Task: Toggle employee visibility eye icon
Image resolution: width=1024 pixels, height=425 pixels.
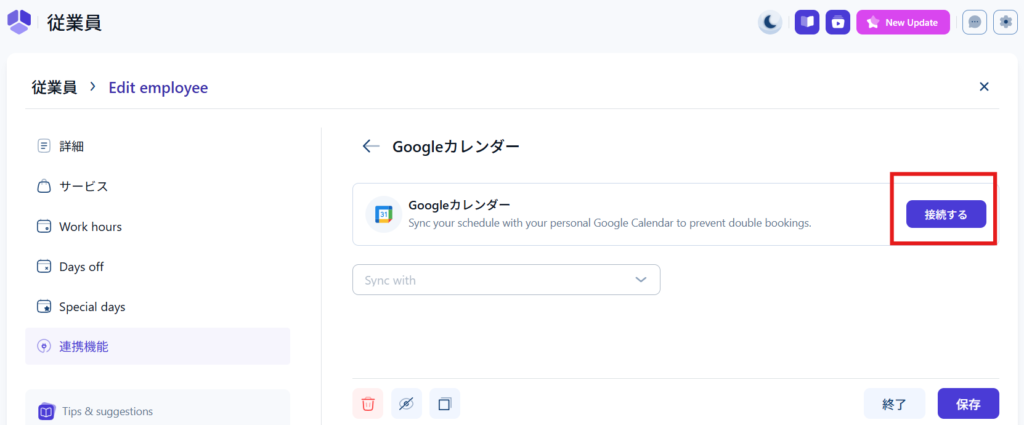Action: coord(406,404)
